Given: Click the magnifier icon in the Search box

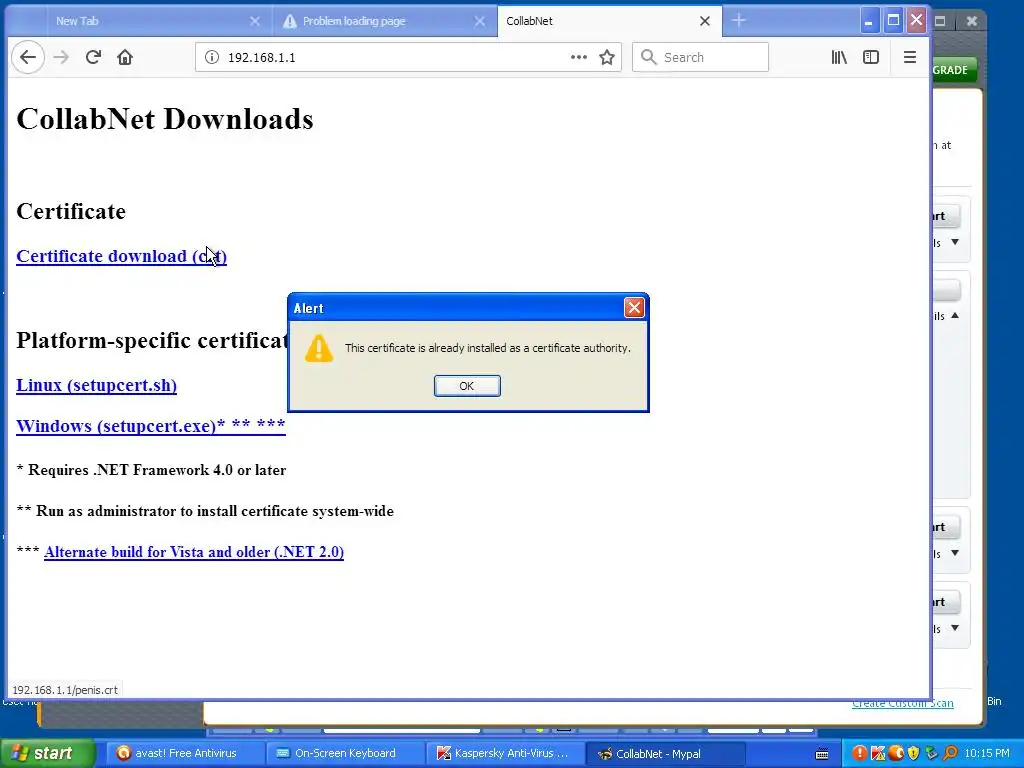Looking at the screenshot, I should 648,57.
